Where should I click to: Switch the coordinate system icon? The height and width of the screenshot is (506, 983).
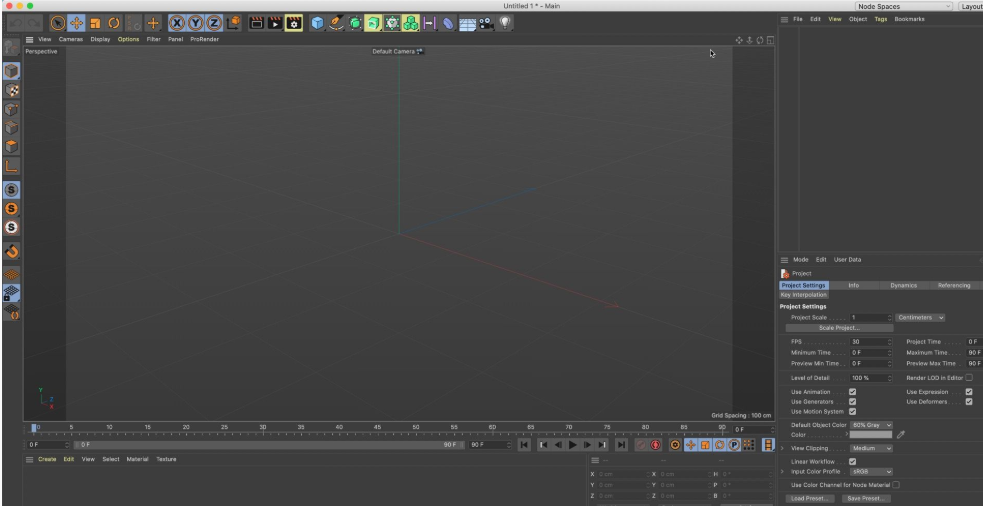click(233, 23)
